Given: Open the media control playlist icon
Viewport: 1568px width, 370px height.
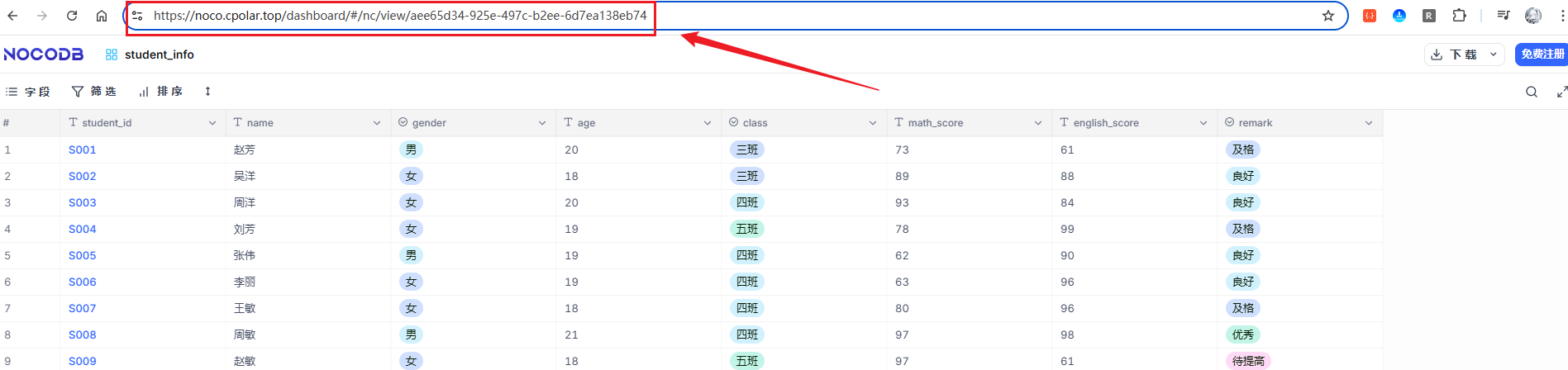Looking at the screenshot, I should point(1504,16).
